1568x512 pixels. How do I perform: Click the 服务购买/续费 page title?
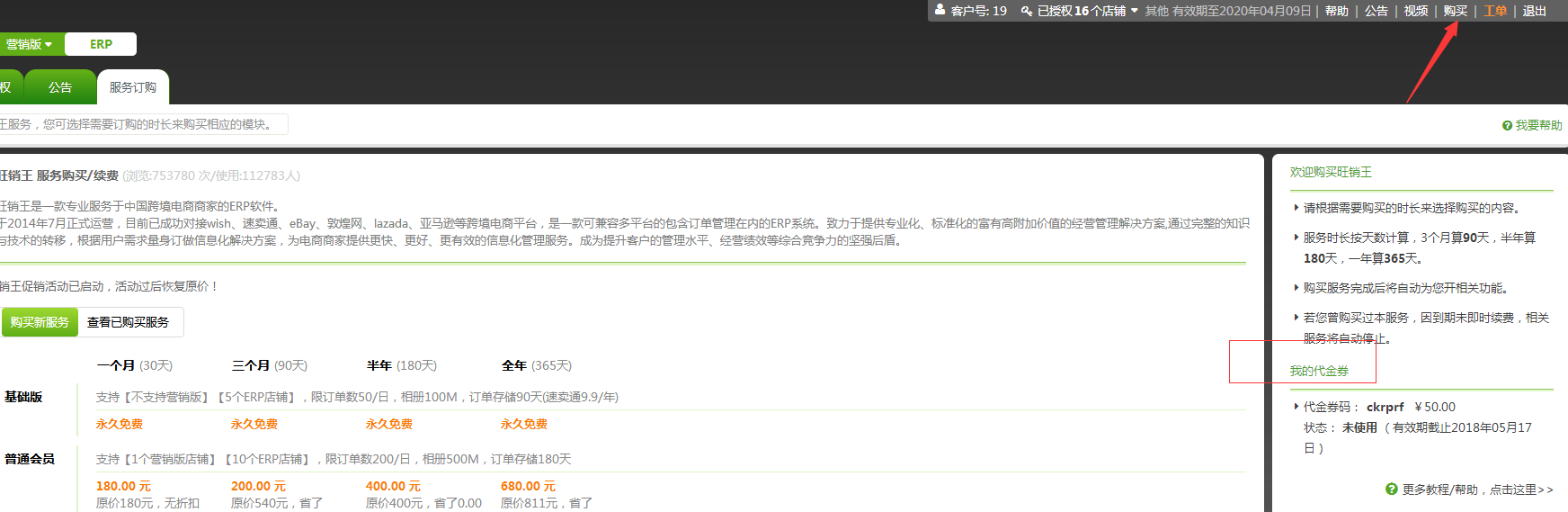pyautogui.click(x=77, y=175)
